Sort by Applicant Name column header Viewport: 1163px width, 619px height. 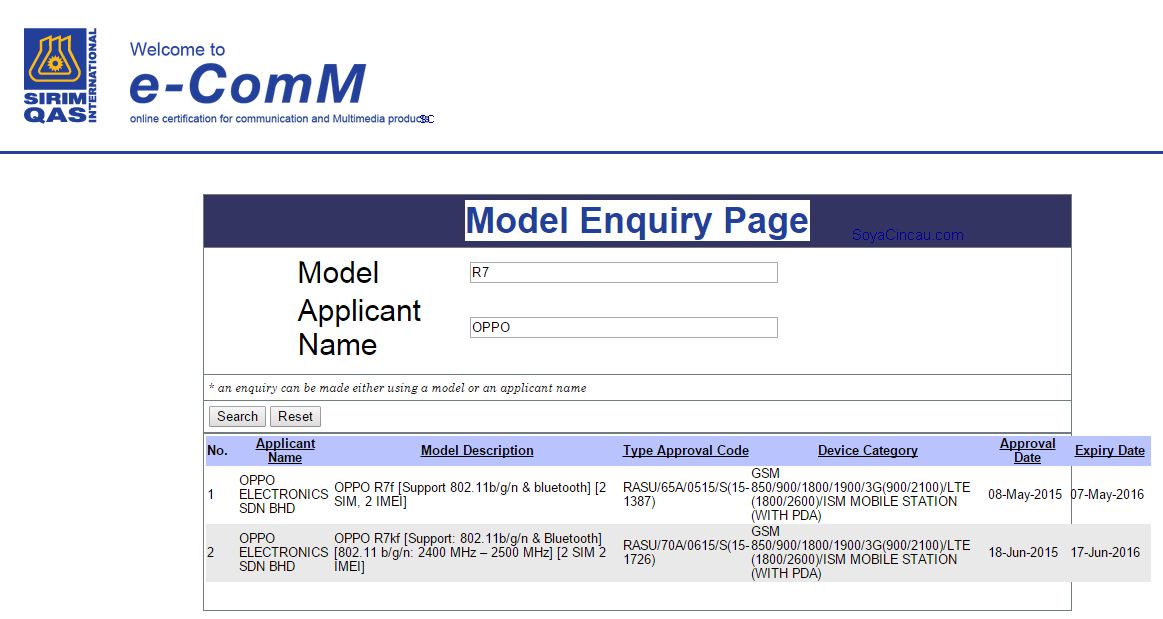(285, 450)
